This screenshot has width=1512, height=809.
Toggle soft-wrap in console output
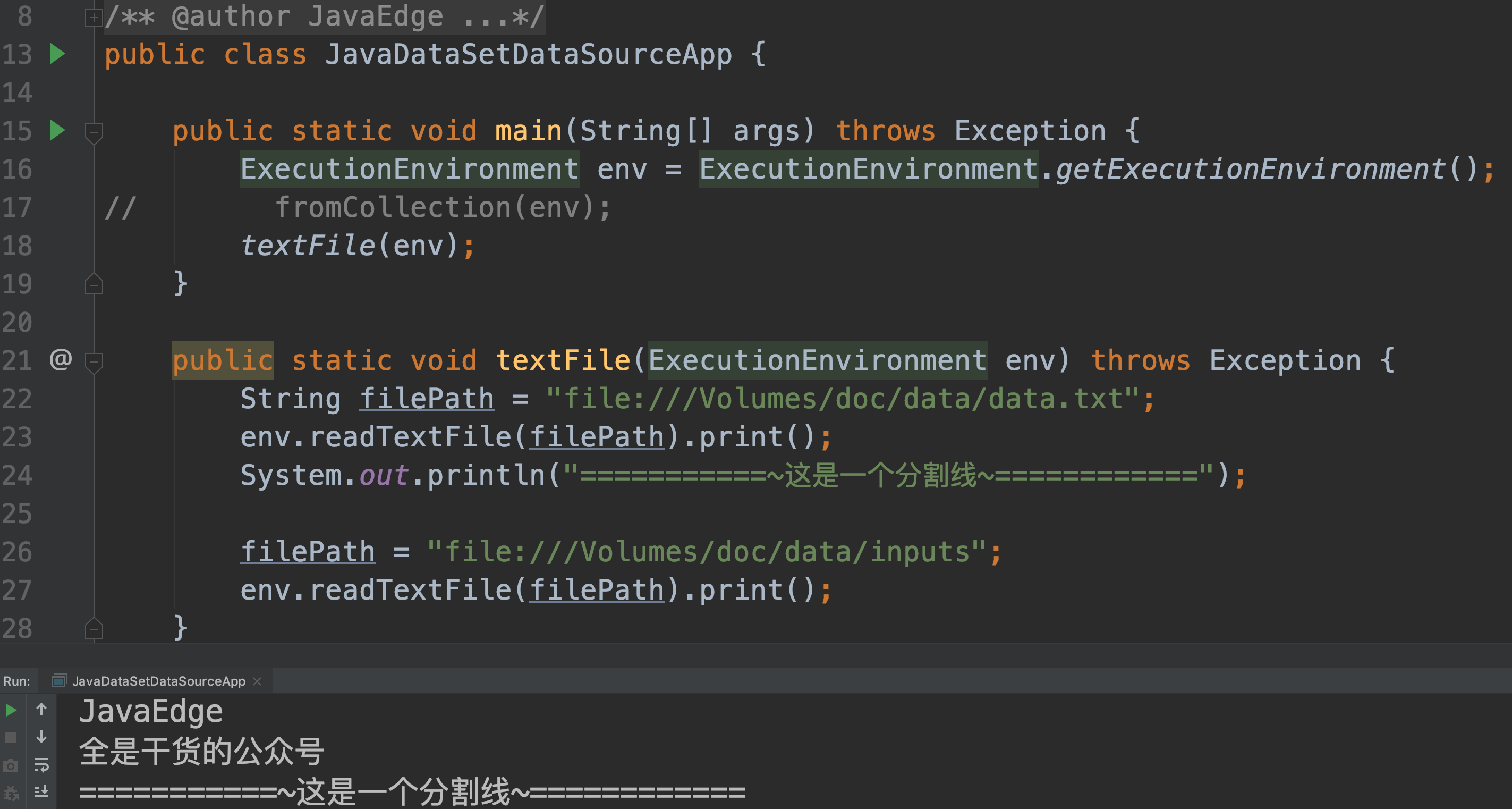coord(43,765)
